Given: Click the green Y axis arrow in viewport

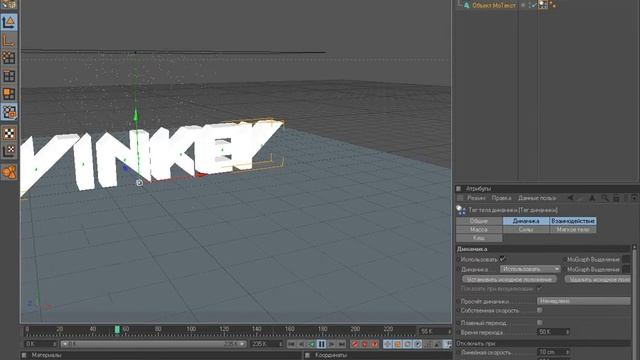Looking at the screenshot, I should tap(136, 114).
